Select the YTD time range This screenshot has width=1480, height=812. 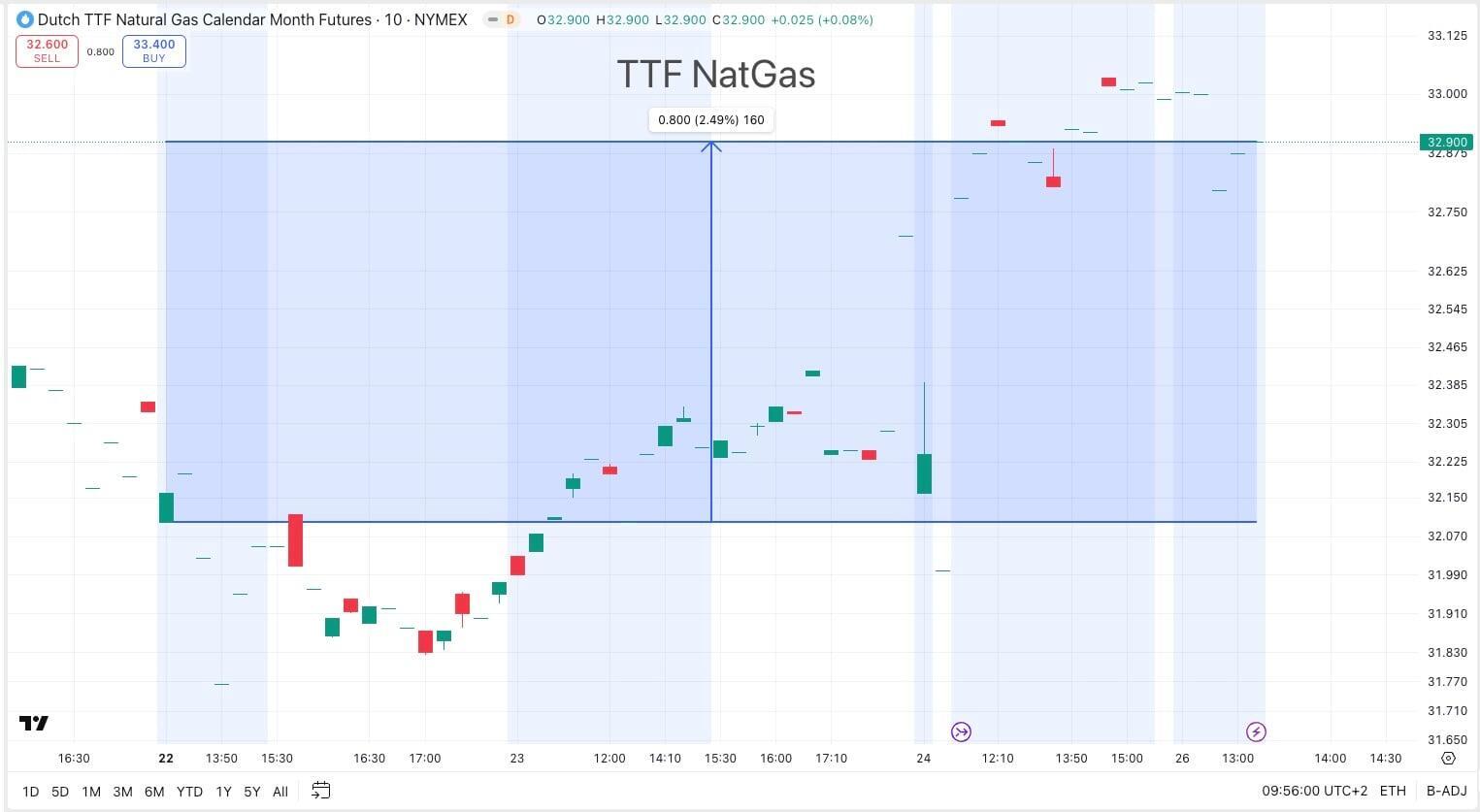click(189, 792)
